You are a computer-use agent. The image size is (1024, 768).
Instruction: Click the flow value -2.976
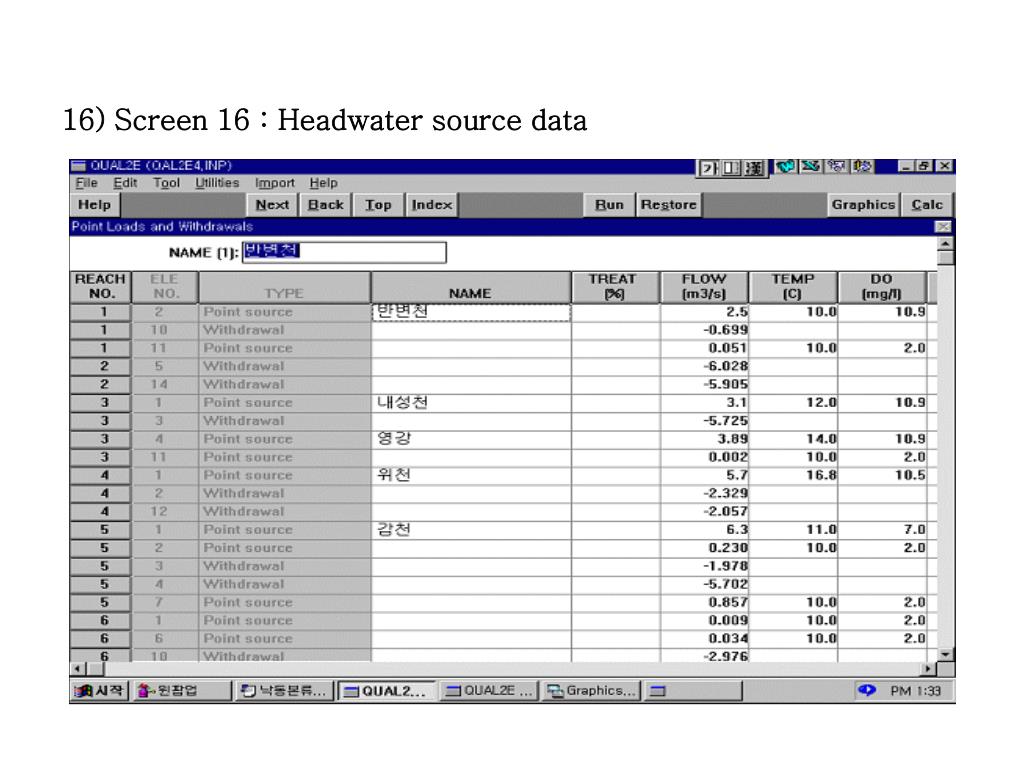[x=725, y=656]
